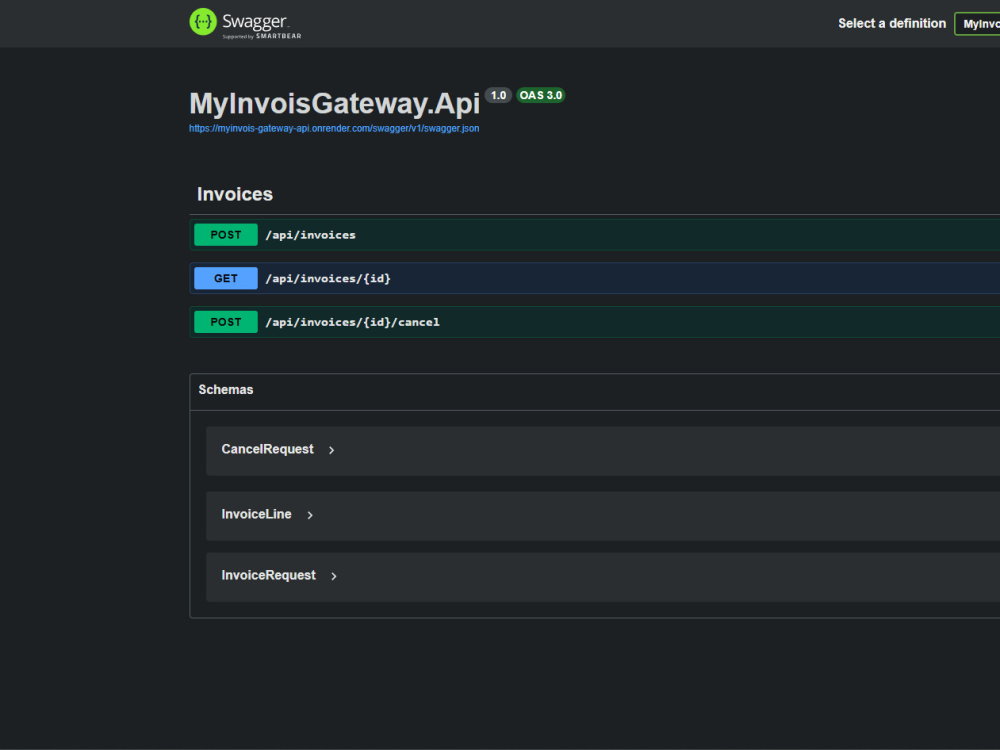Click the OAS 3.0 version badge

[x=540, y=96]
